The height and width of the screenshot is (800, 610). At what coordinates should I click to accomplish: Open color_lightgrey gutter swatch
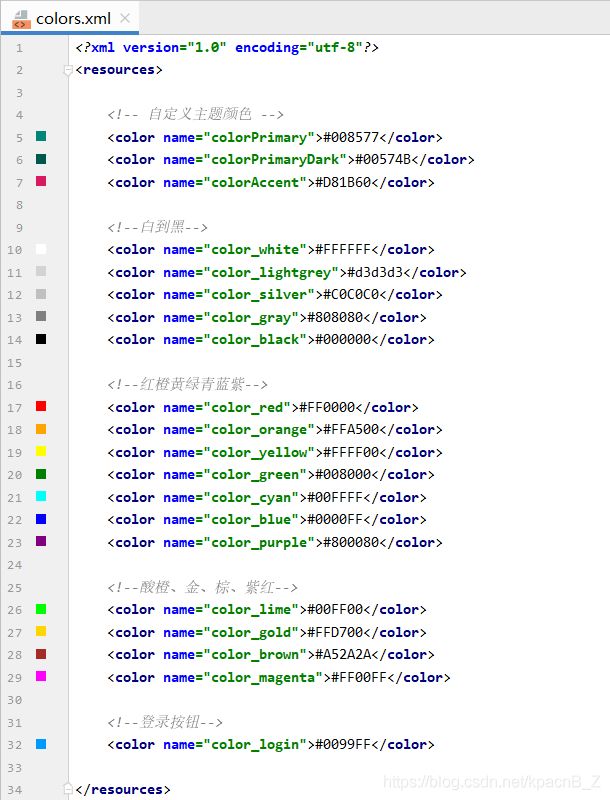coord(41,271)
